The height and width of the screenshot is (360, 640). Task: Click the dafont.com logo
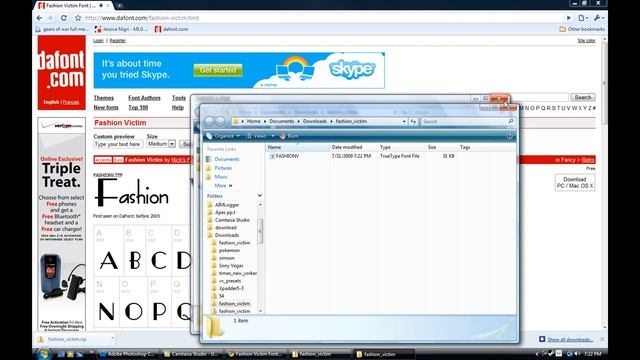click(x=62, y=72)
